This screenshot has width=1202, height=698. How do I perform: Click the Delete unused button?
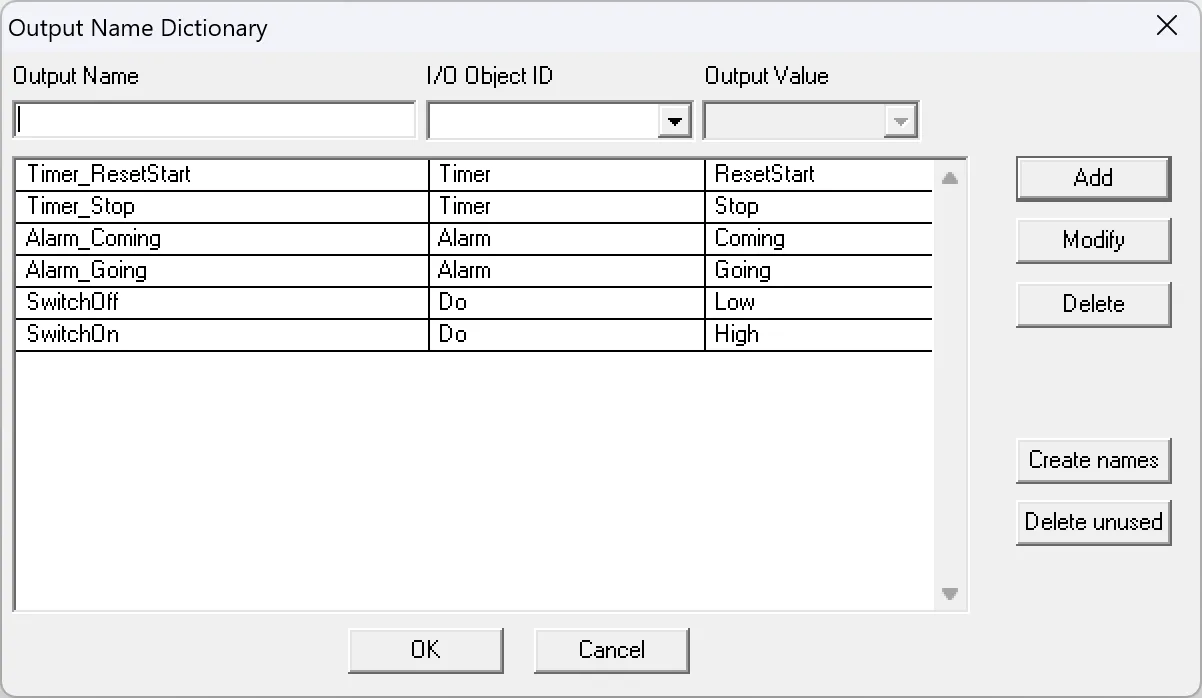pos(1093,522)
